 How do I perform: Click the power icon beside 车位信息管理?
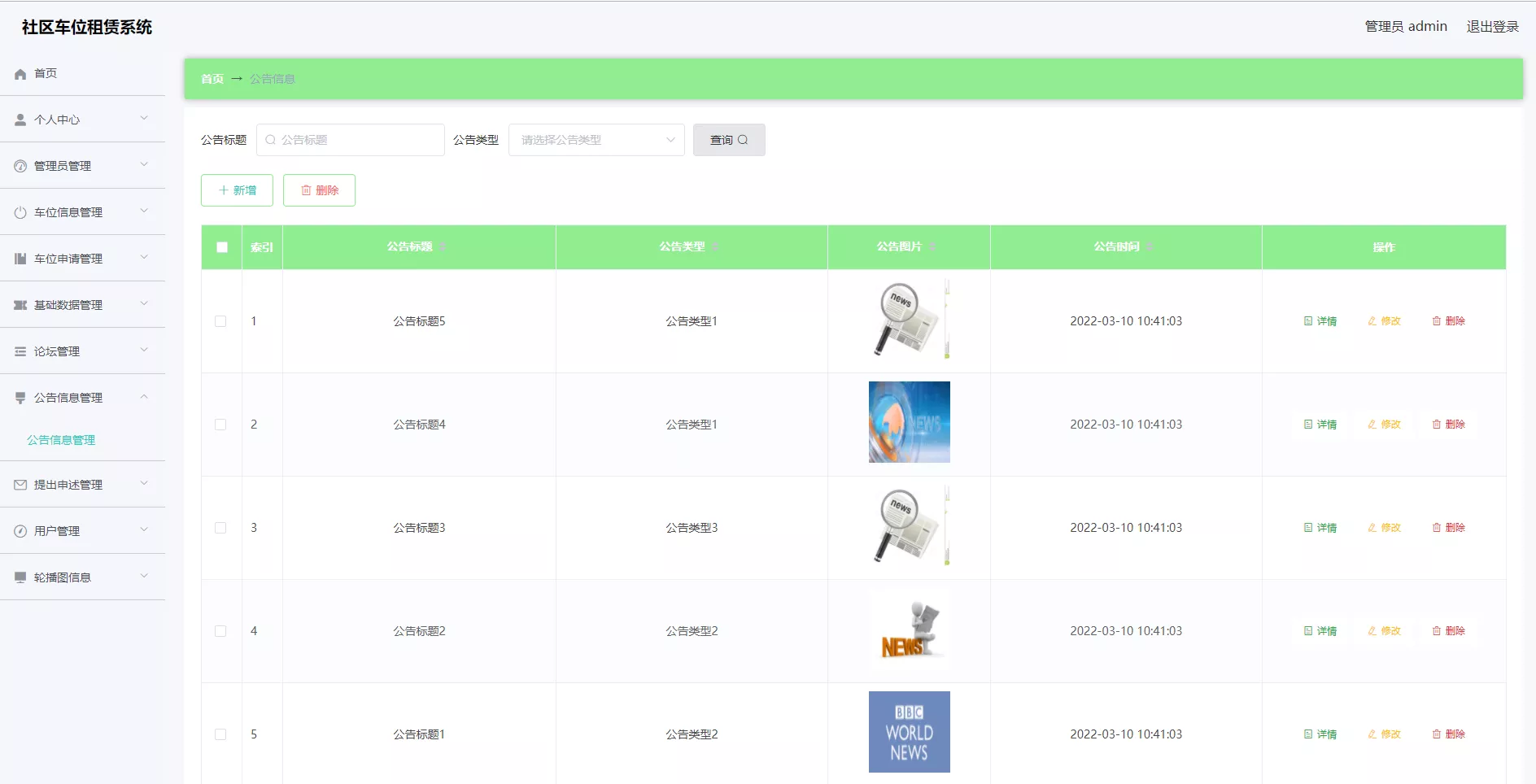tap(20, 212)
